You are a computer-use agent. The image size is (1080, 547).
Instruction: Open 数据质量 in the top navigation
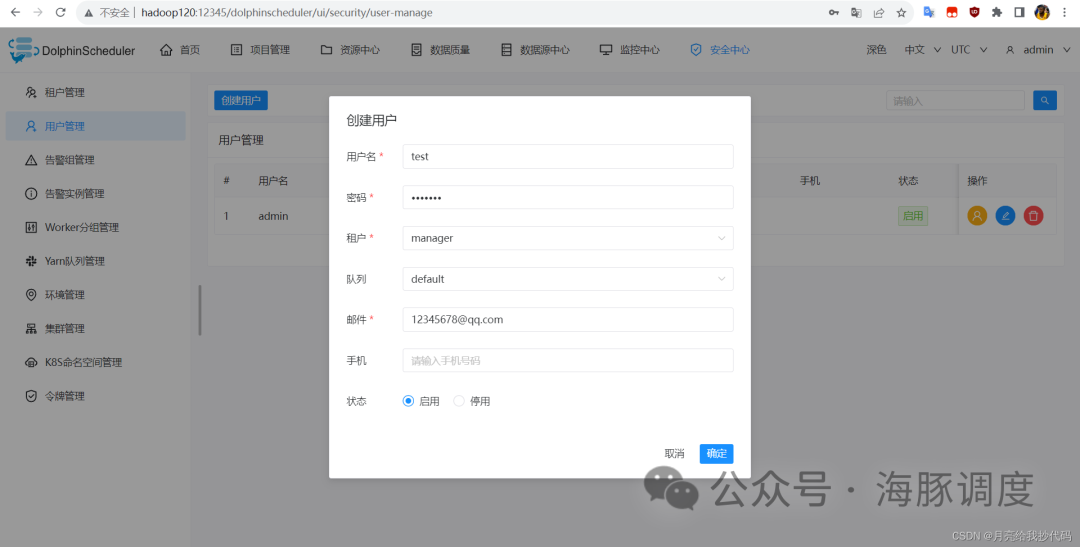(440, 50)
